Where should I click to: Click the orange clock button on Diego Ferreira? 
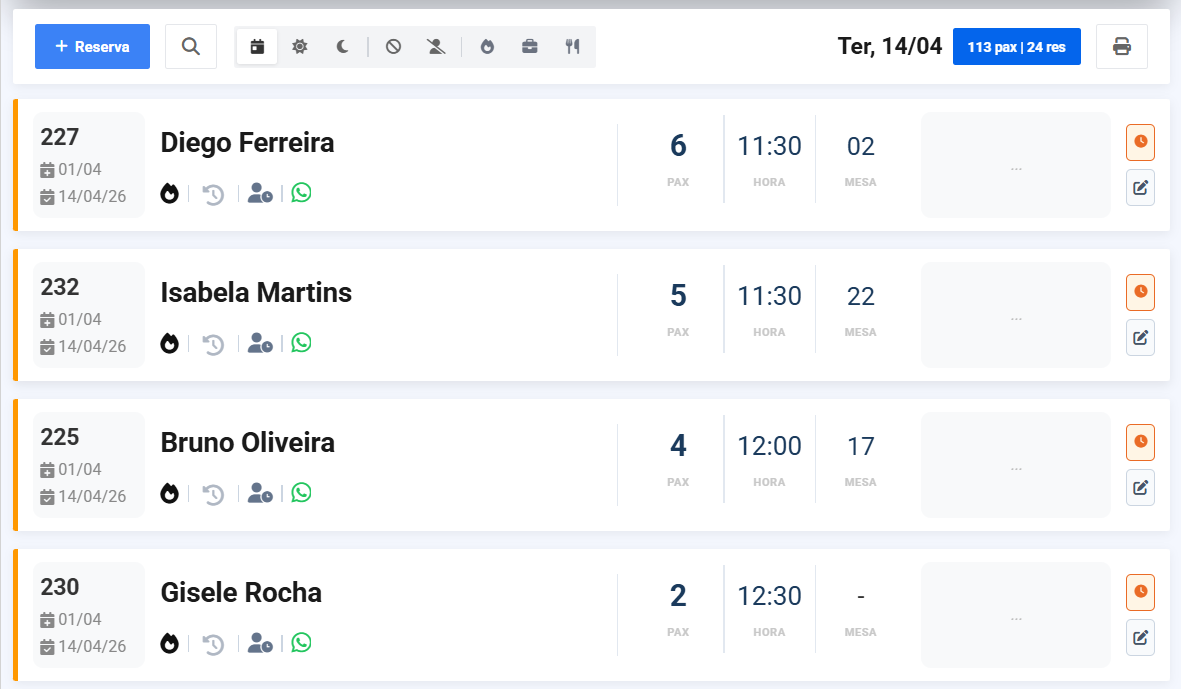tap(1140, 142)
